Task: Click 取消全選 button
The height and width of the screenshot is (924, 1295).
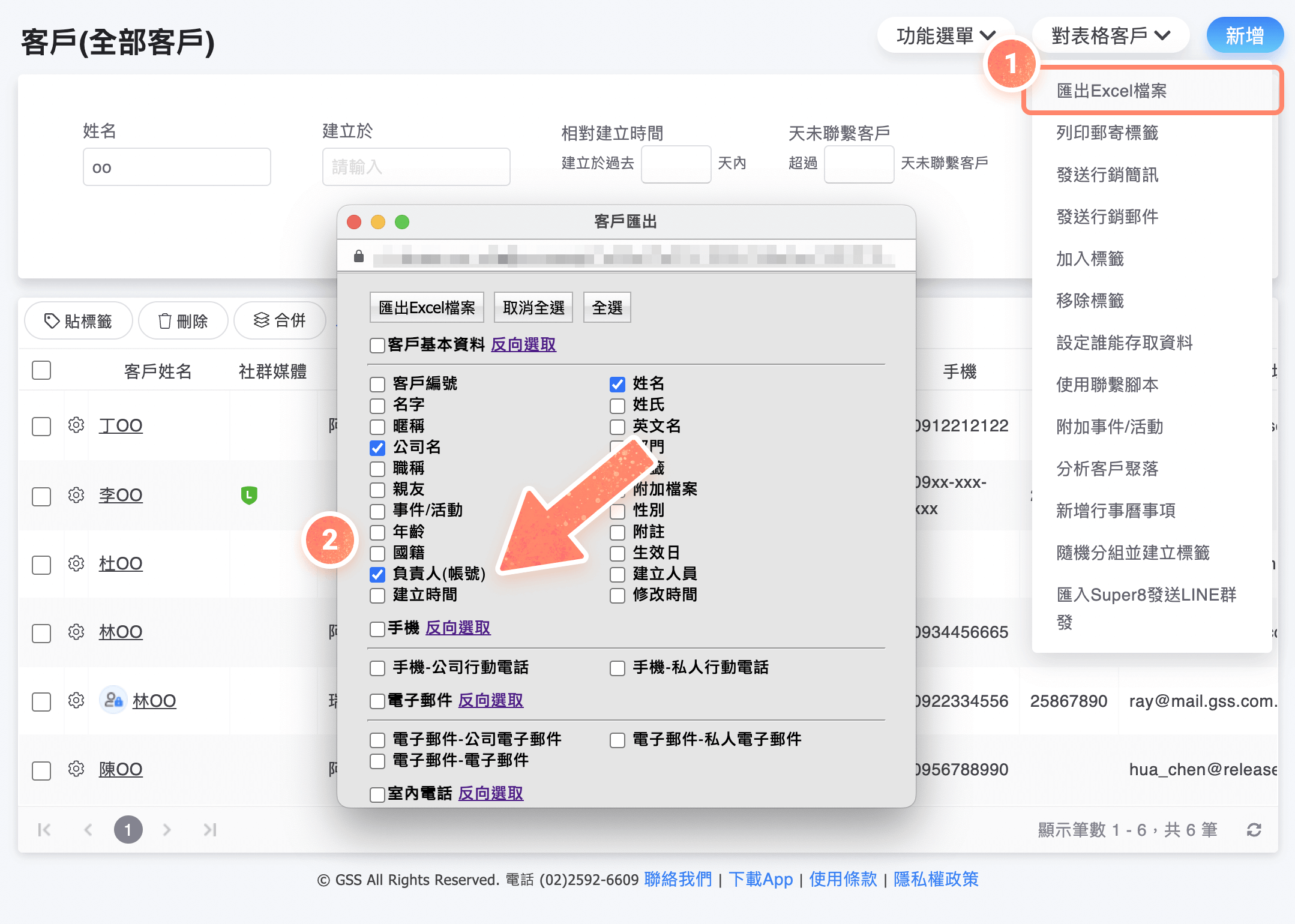Action: (x=533, y=308)
